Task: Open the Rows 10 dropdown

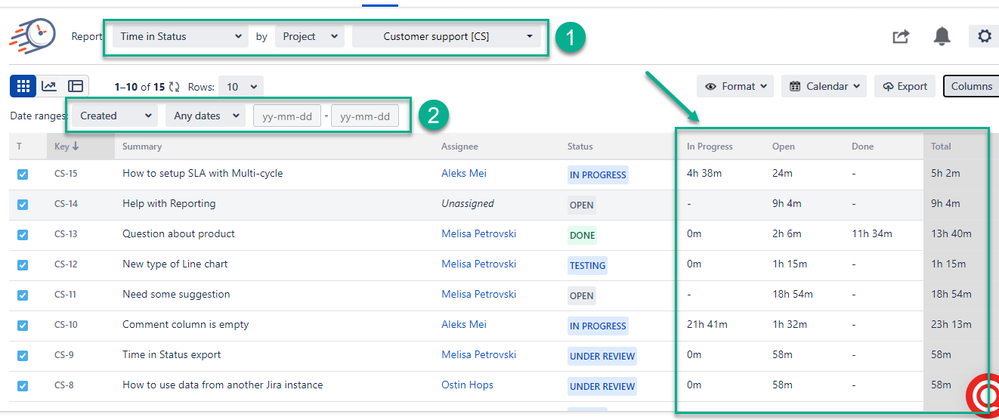Action: point(240,87)
